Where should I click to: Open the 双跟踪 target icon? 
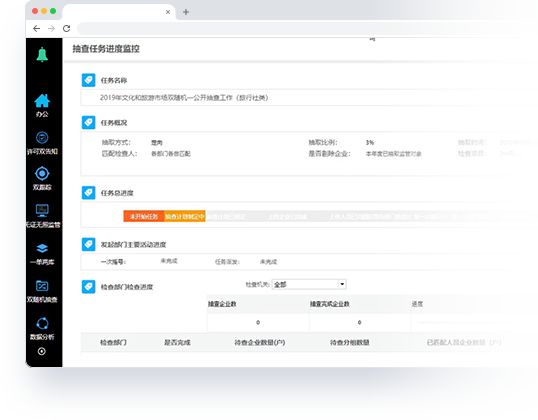click(42, 174)
